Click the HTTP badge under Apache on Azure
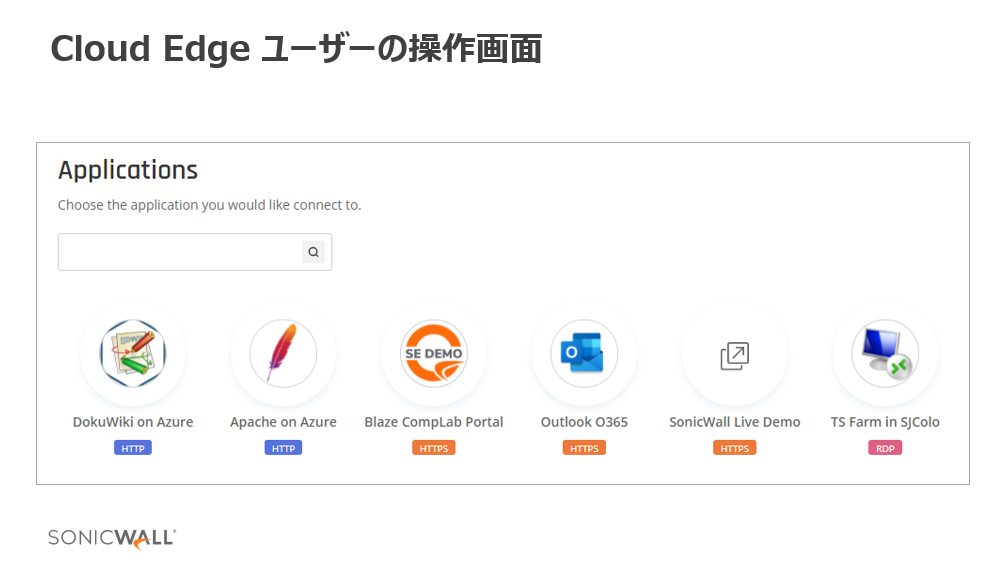Image resolution: width=1008 pixels, height=562 pixels. click(284, 448)
